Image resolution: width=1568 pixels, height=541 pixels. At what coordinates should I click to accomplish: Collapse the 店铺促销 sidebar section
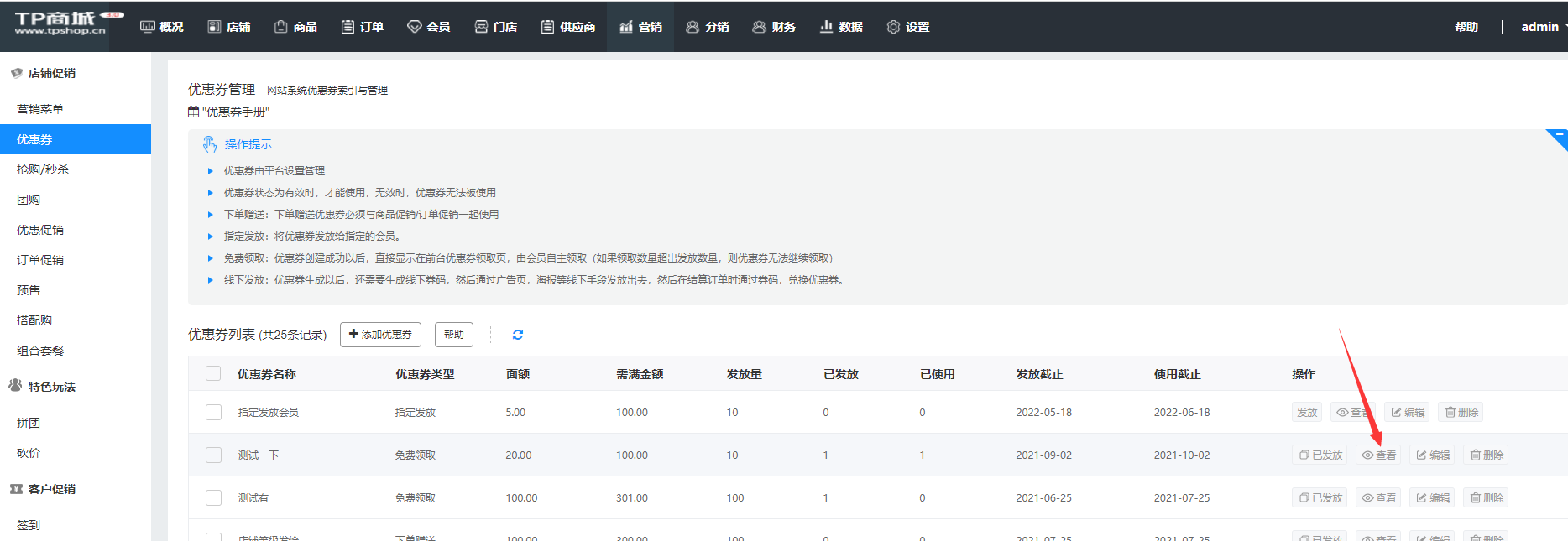point(50,73)
